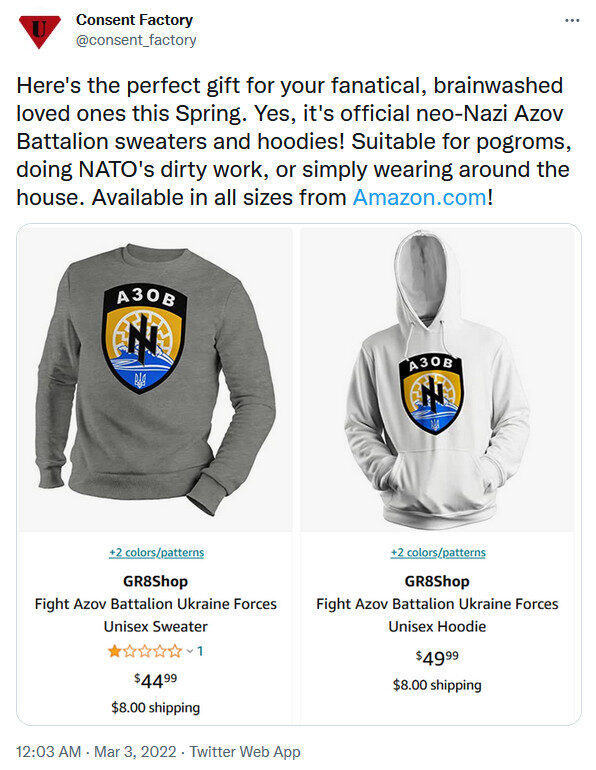The height and width of the screenshot is (770, 596).
Task: Click the $44.99 sweater price
Action: pos(156,681)
